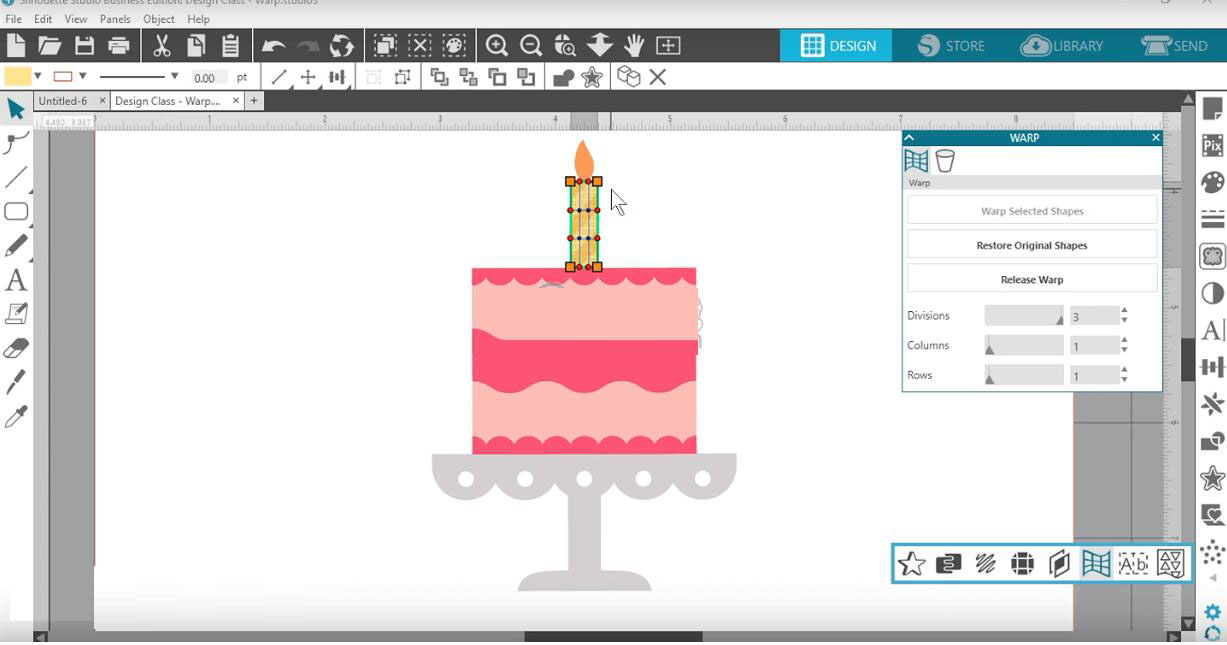Select the Eraser tool
1227x645 pixels.
16,348
